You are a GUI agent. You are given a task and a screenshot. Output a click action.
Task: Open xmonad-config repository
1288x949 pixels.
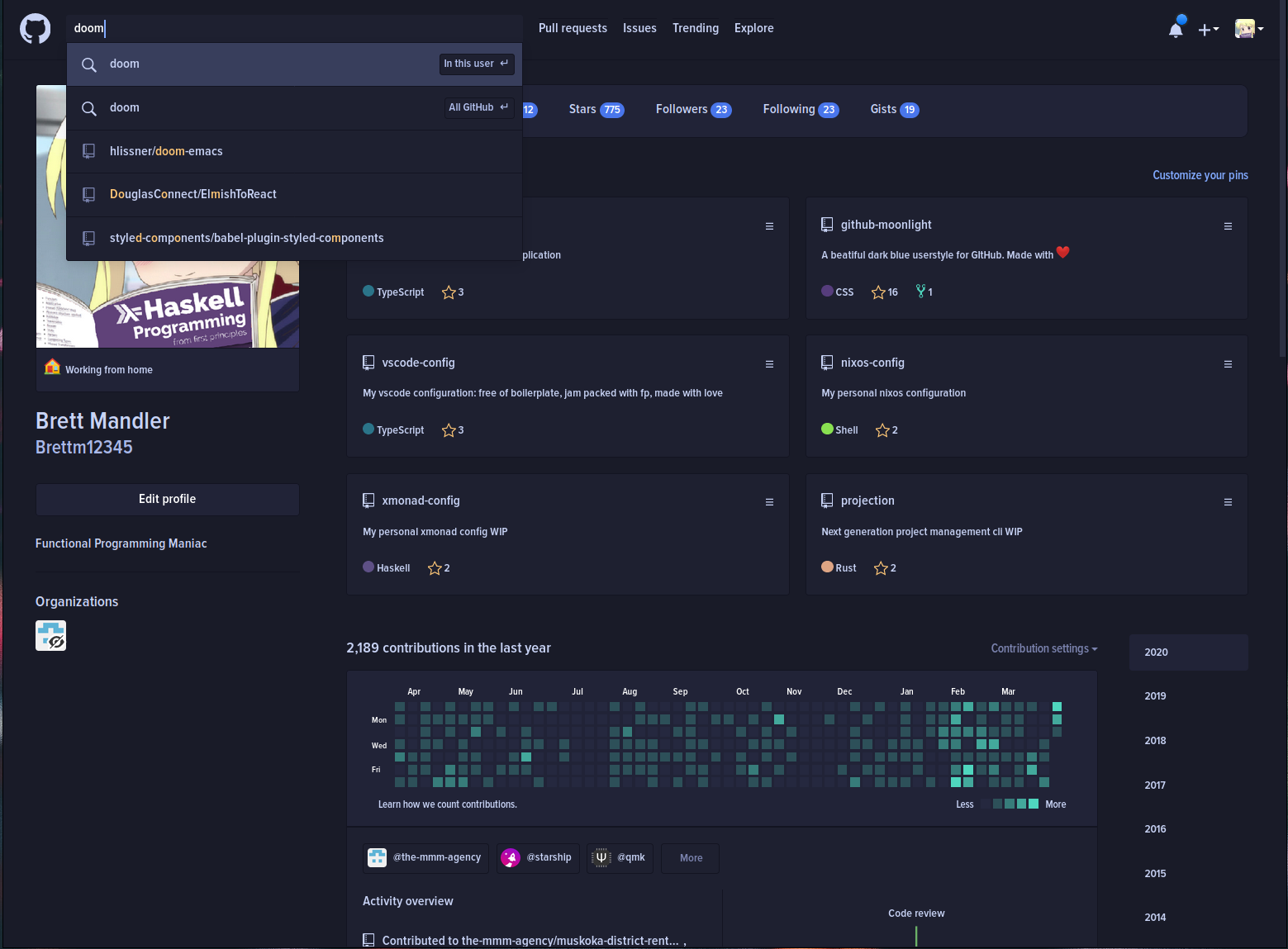[421, 501]
